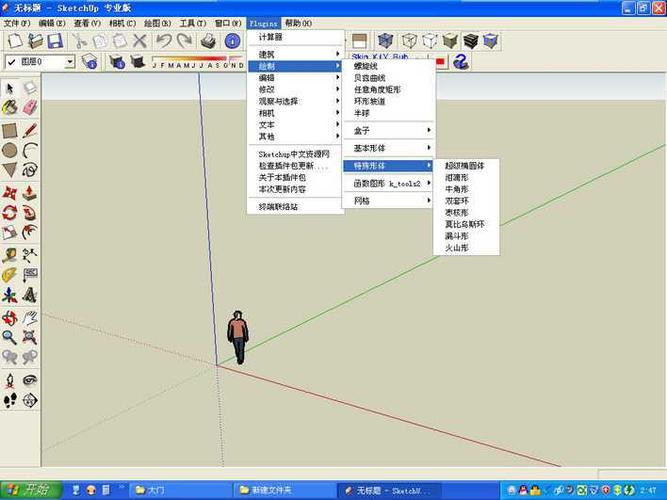Open the 工具(T) menu

pyautogui.click(x=193, y=23)
